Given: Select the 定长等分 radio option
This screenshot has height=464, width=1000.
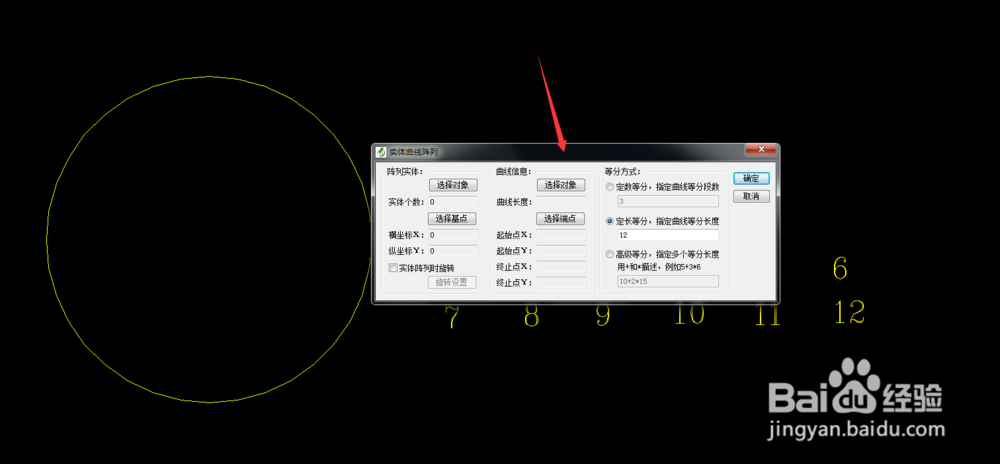Looking at the screenshot, I should [610, 221].
